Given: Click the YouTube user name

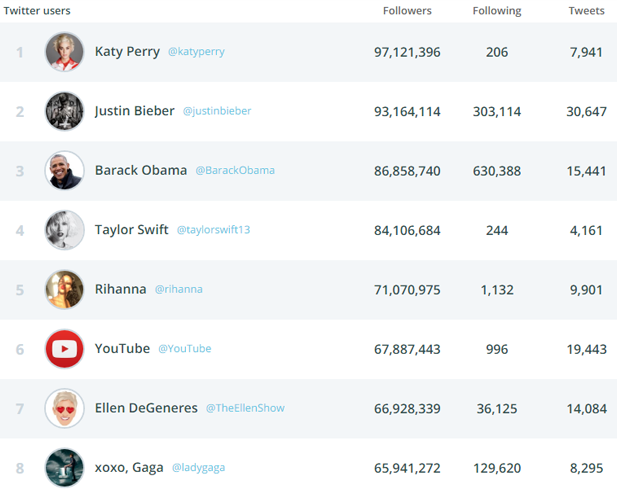Looking at the screenshot, I should coord(122,349).
